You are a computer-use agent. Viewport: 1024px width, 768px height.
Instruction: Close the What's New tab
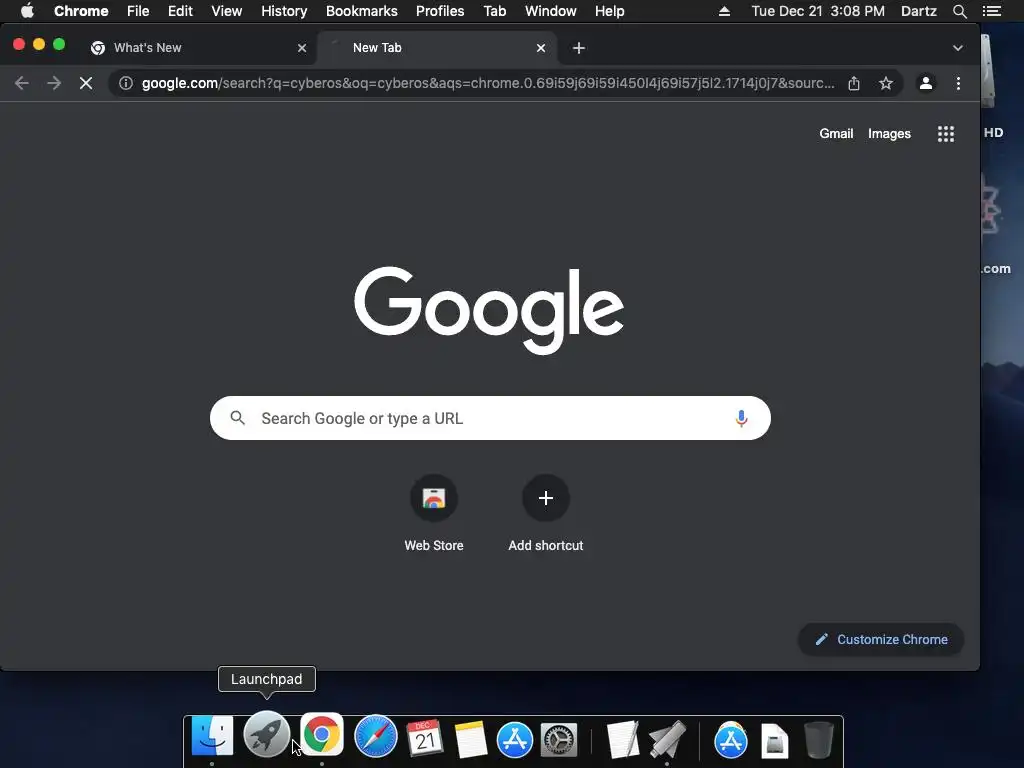point(302,48)
